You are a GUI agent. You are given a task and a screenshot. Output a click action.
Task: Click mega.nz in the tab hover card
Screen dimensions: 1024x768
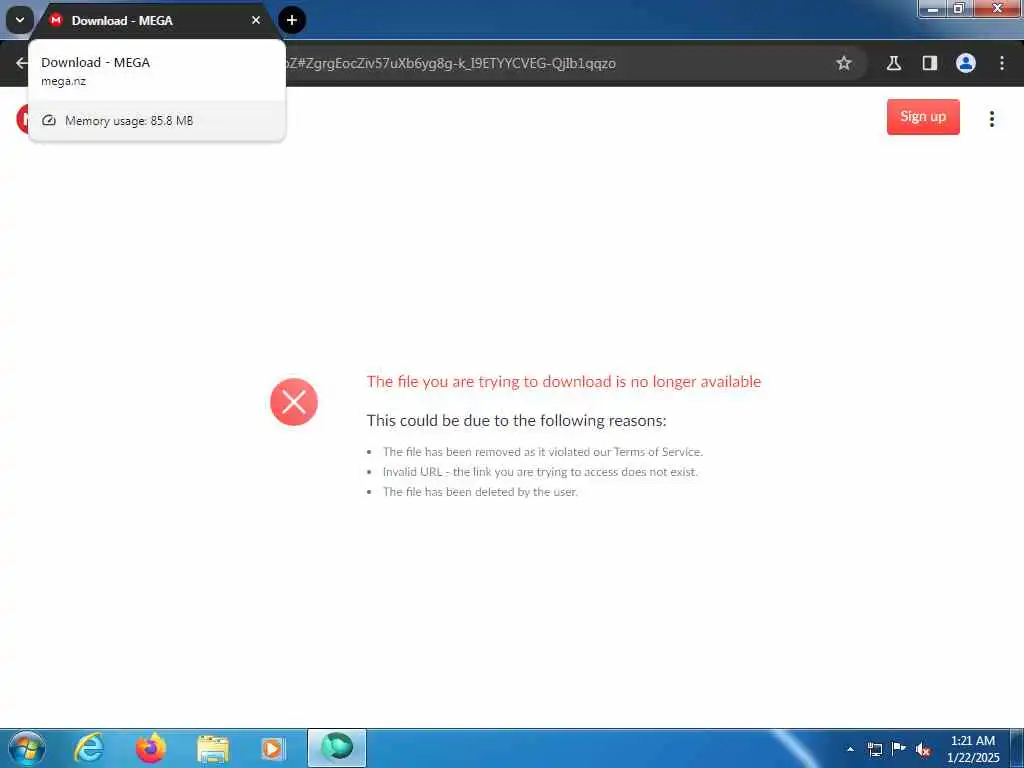click(x=63, y=82)
